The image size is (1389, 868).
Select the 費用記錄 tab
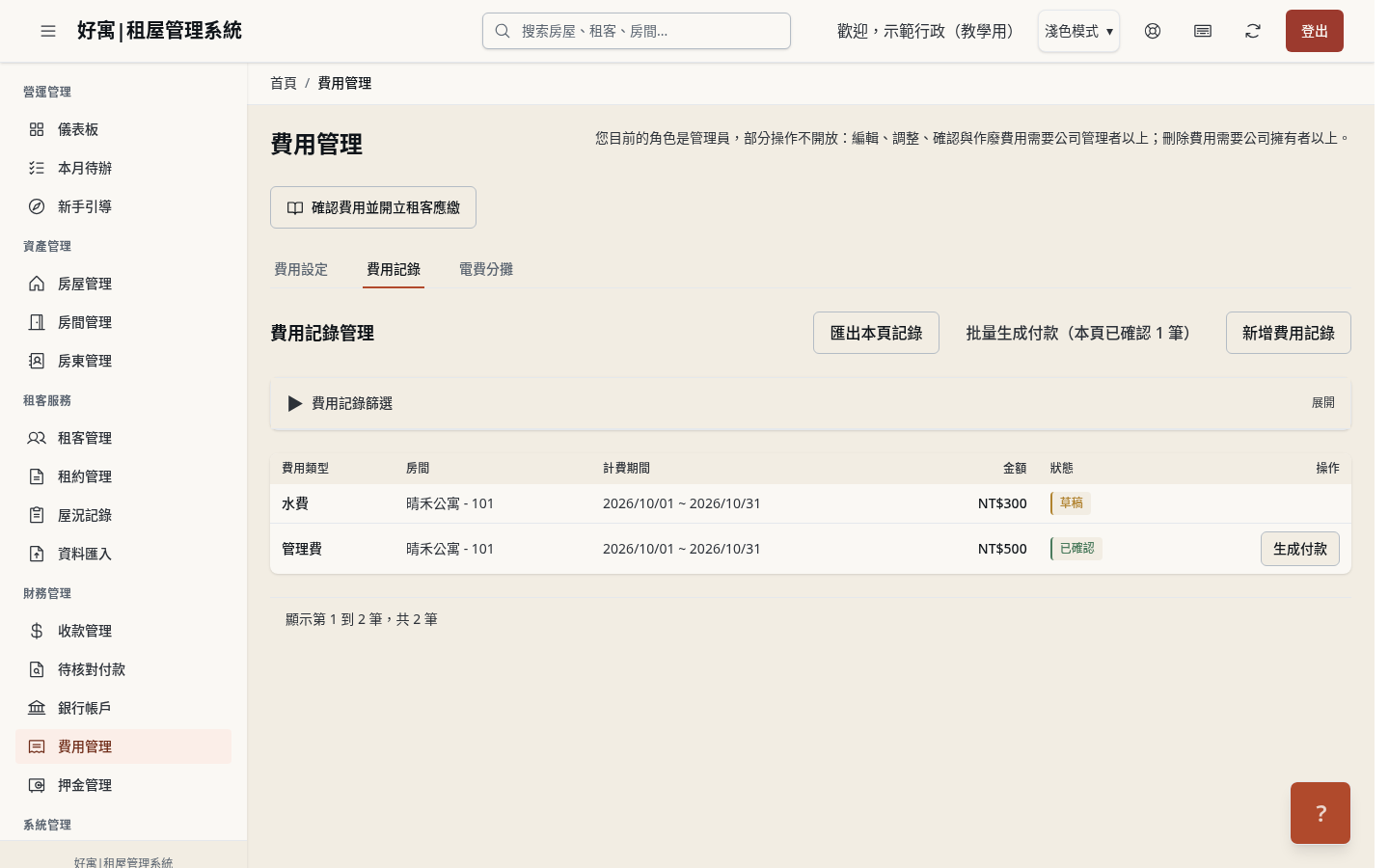coord(394,269)
